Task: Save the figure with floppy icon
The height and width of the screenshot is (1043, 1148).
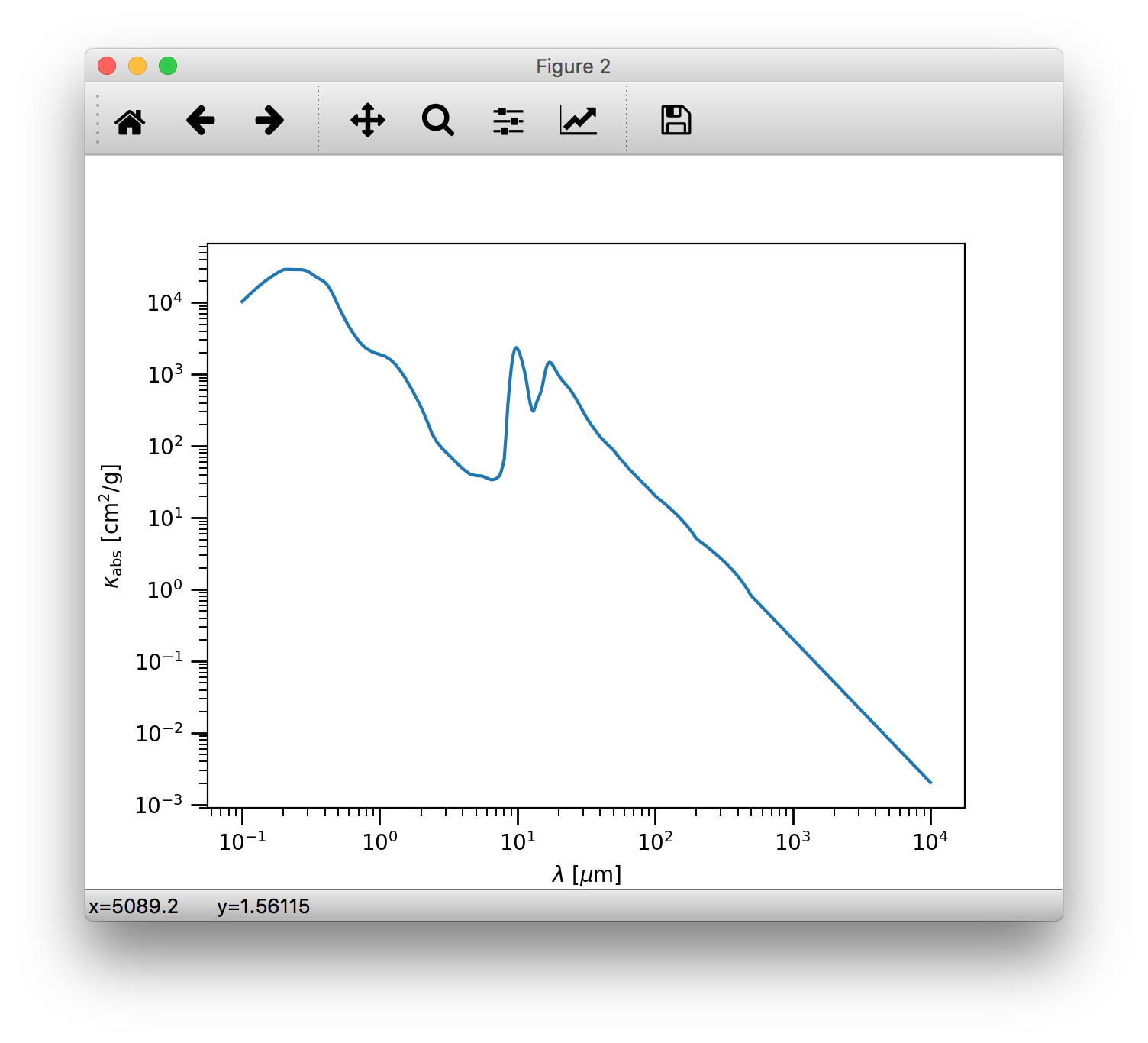Action: click(676, 121)
